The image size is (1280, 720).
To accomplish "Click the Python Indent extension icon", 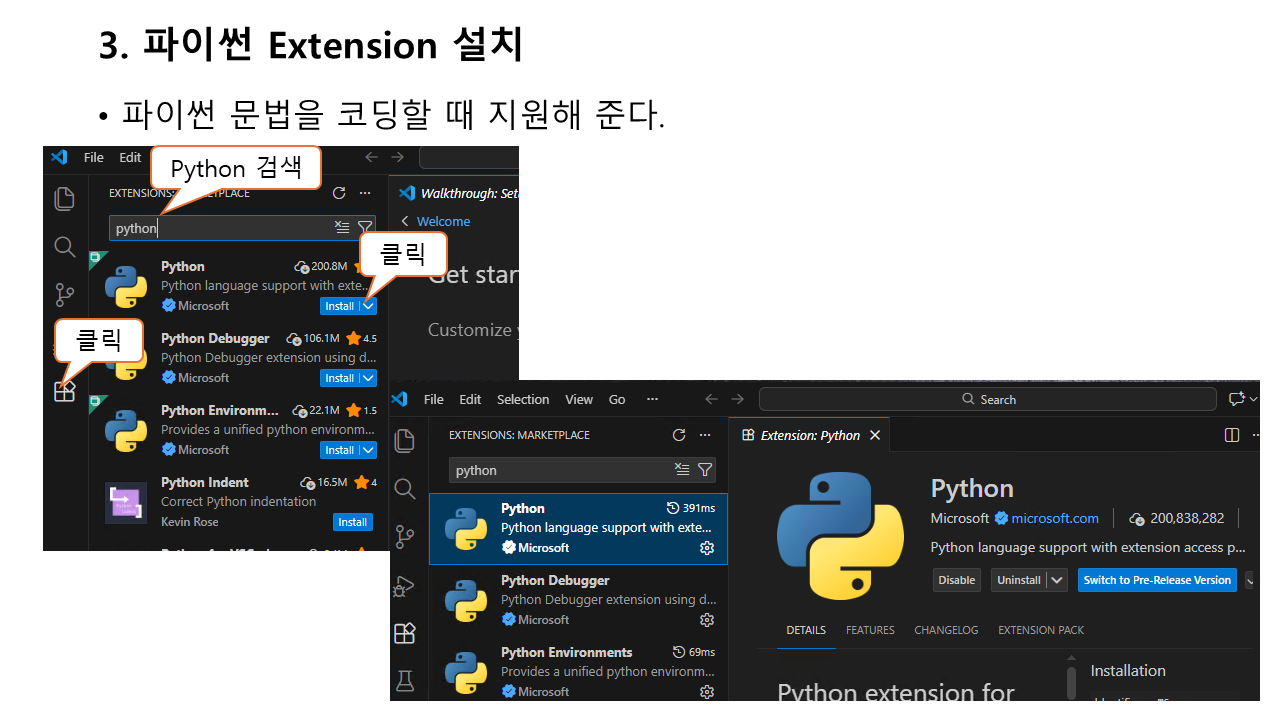I will coord(126,502).
